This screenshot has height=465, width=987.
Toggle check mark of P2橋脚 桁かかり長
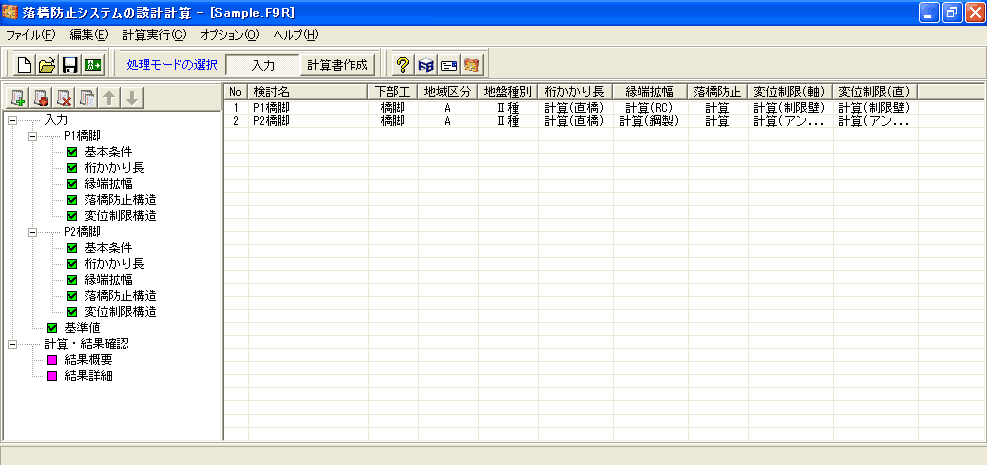[72, 264]
